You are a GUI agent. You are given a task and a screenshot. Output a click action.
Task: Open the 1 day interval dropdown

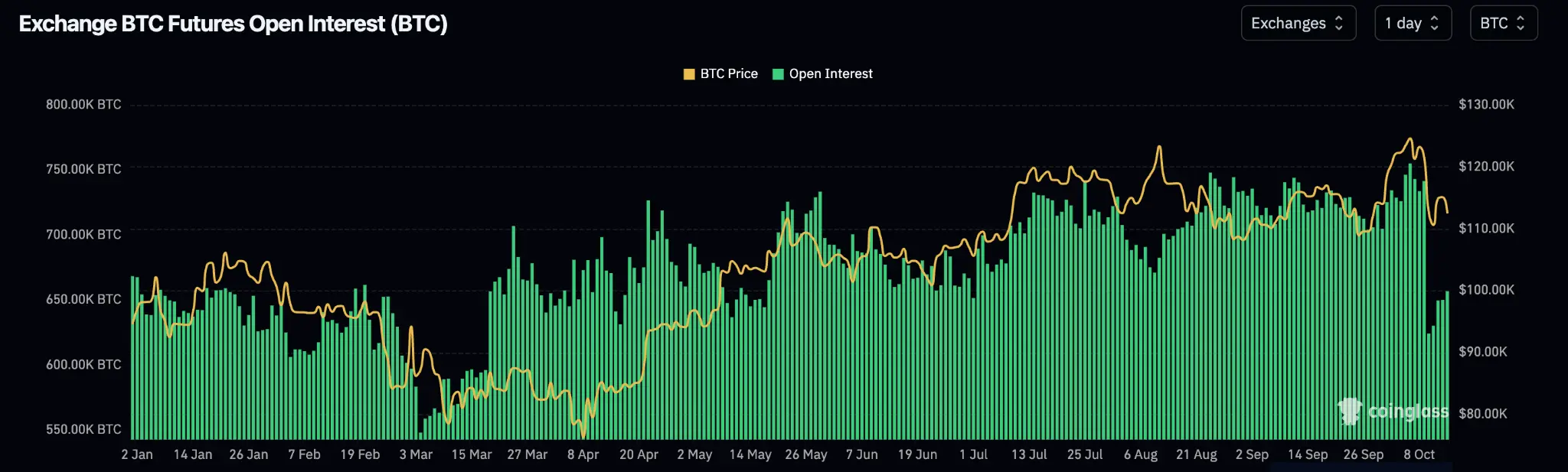click(x=1413, y=23)
